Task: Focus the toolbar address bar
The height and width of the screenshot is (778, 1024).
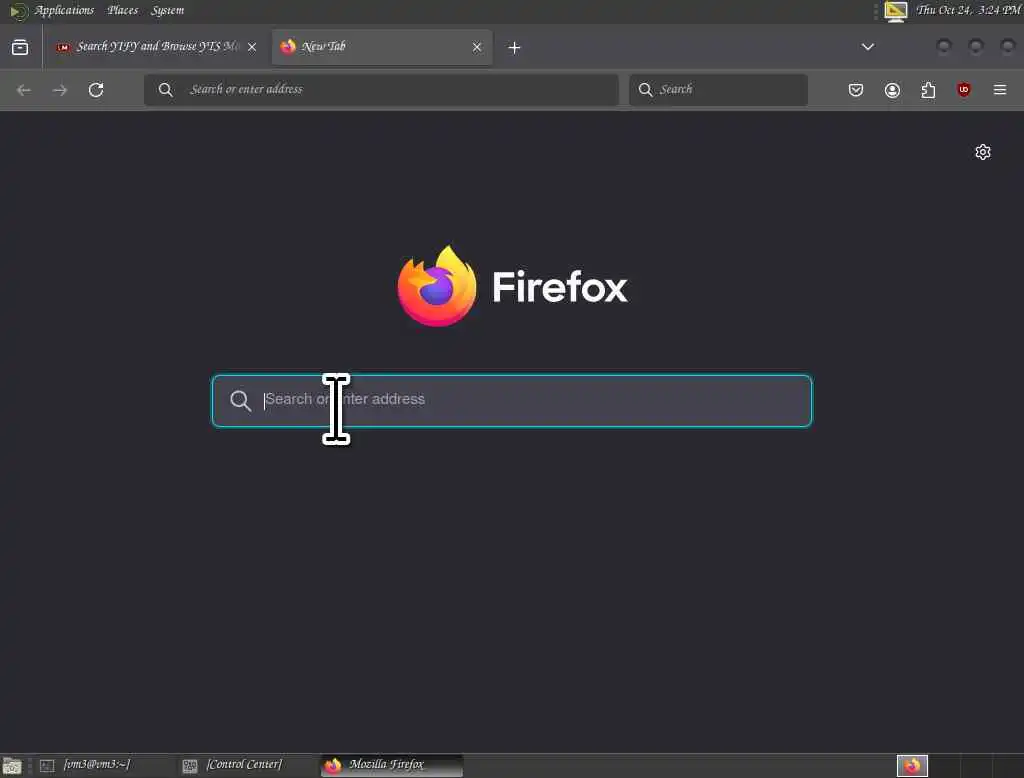Action: tap(381, 89)
